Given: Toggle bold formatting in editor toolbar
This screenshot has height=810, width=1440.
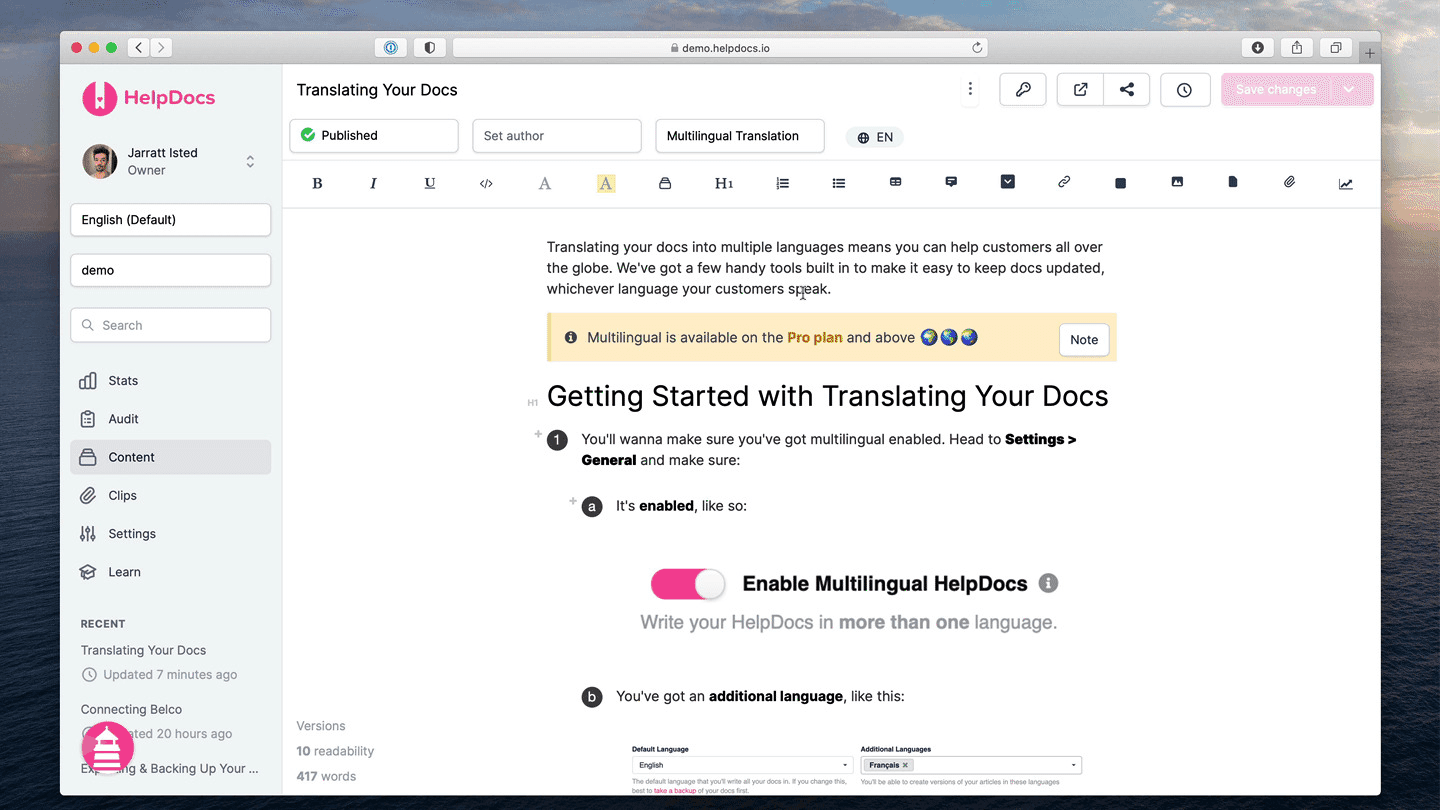Looking at the screenshot, I should (317, 183).
